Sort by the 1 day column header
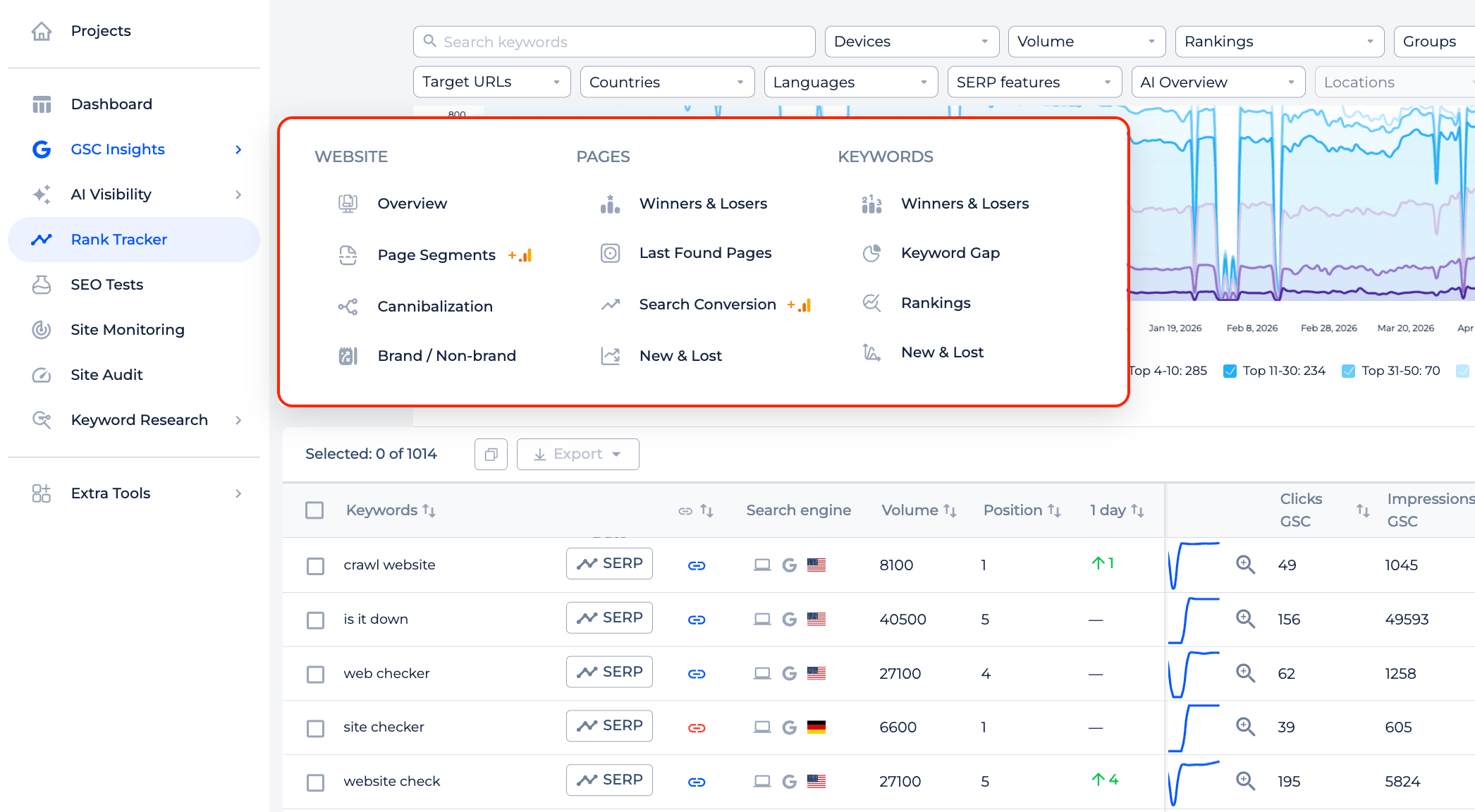The height and width of the screenshot is (812, 1475). click(1117, 510)
